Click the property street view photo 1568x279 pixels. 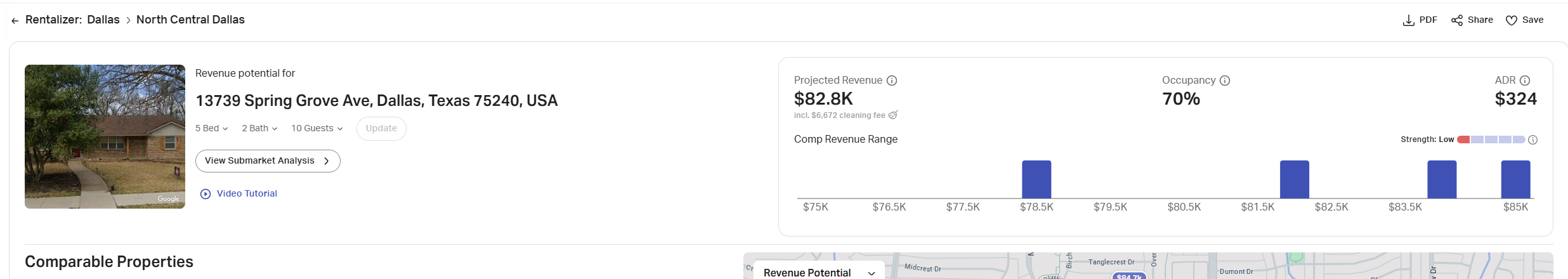[x=105, y=136]
